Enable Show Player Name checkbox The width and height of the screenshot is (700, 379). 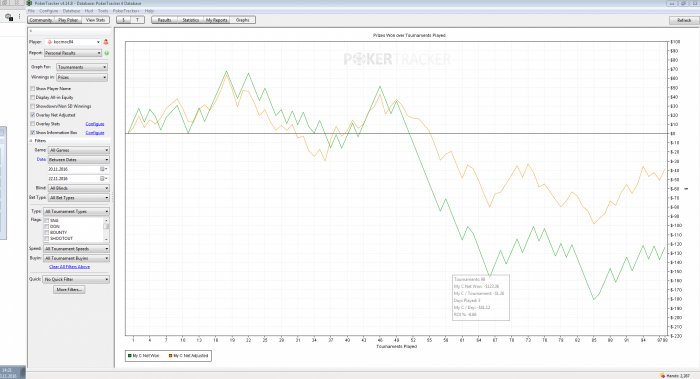pyautogui.click(x=32, y=88)
